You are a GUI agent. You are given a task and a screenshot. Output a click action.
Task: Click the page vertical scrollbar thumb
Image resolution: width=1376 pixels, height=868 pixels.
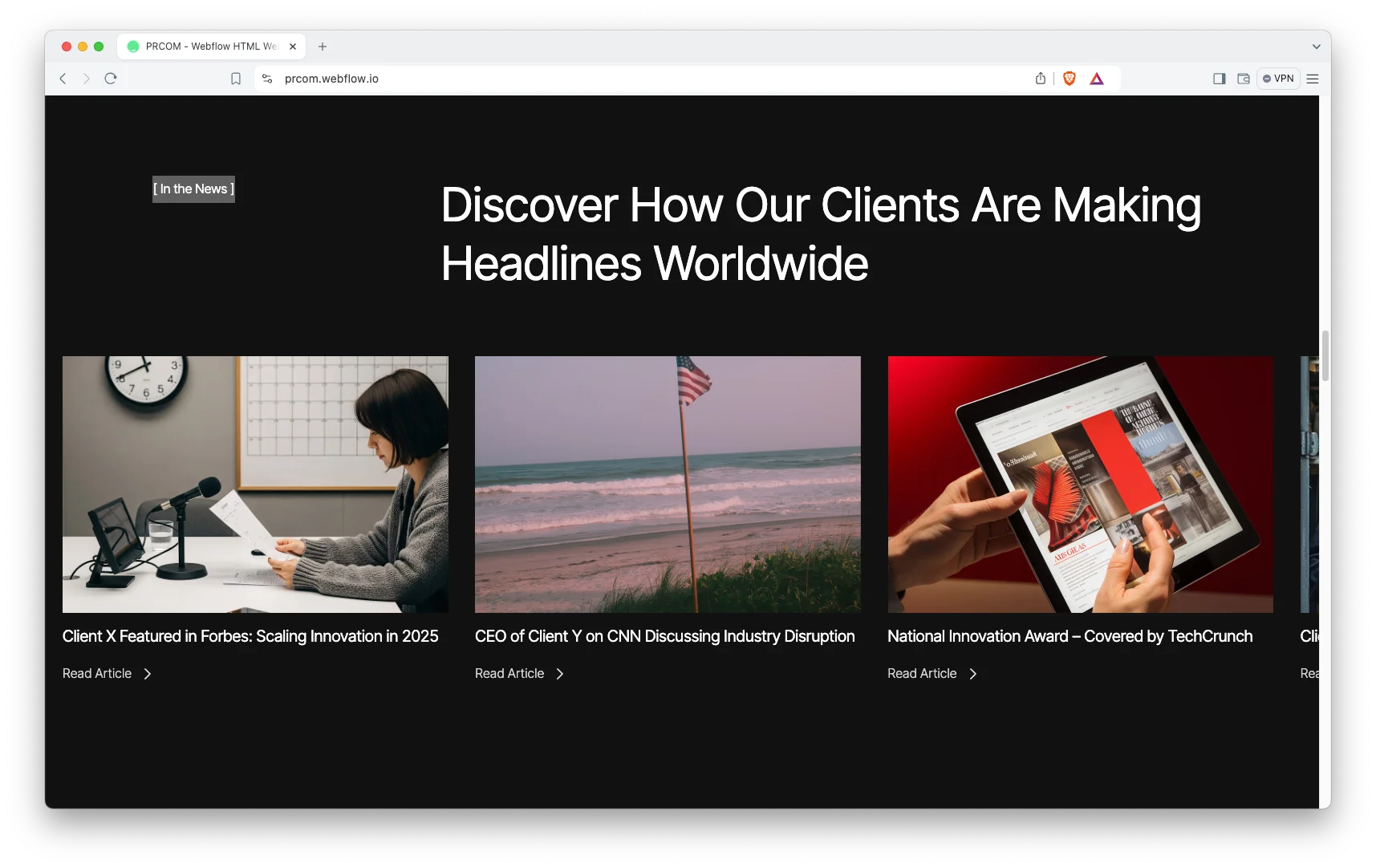click(1325, 355)
